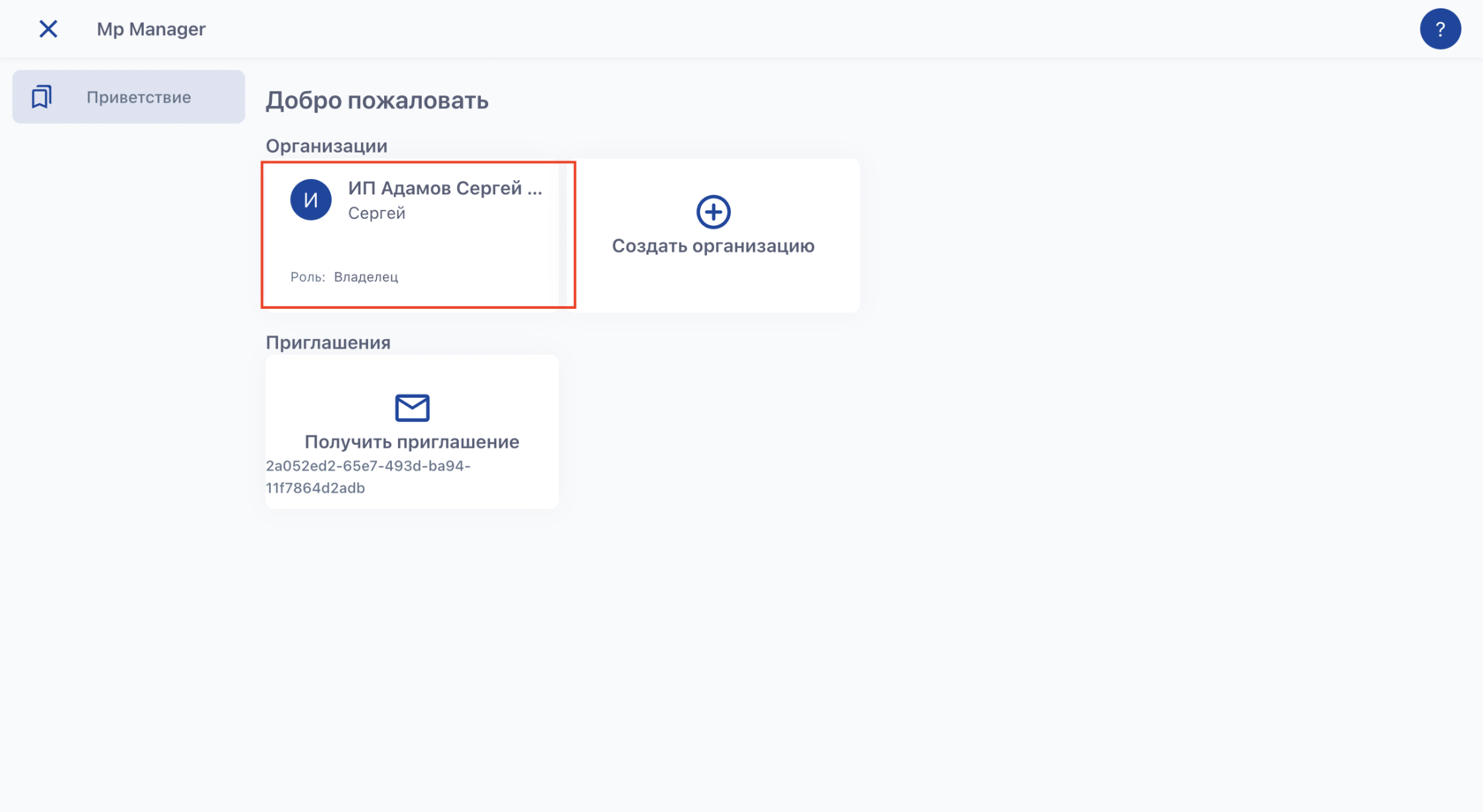Open the help question mark button

coord(1440,29)
